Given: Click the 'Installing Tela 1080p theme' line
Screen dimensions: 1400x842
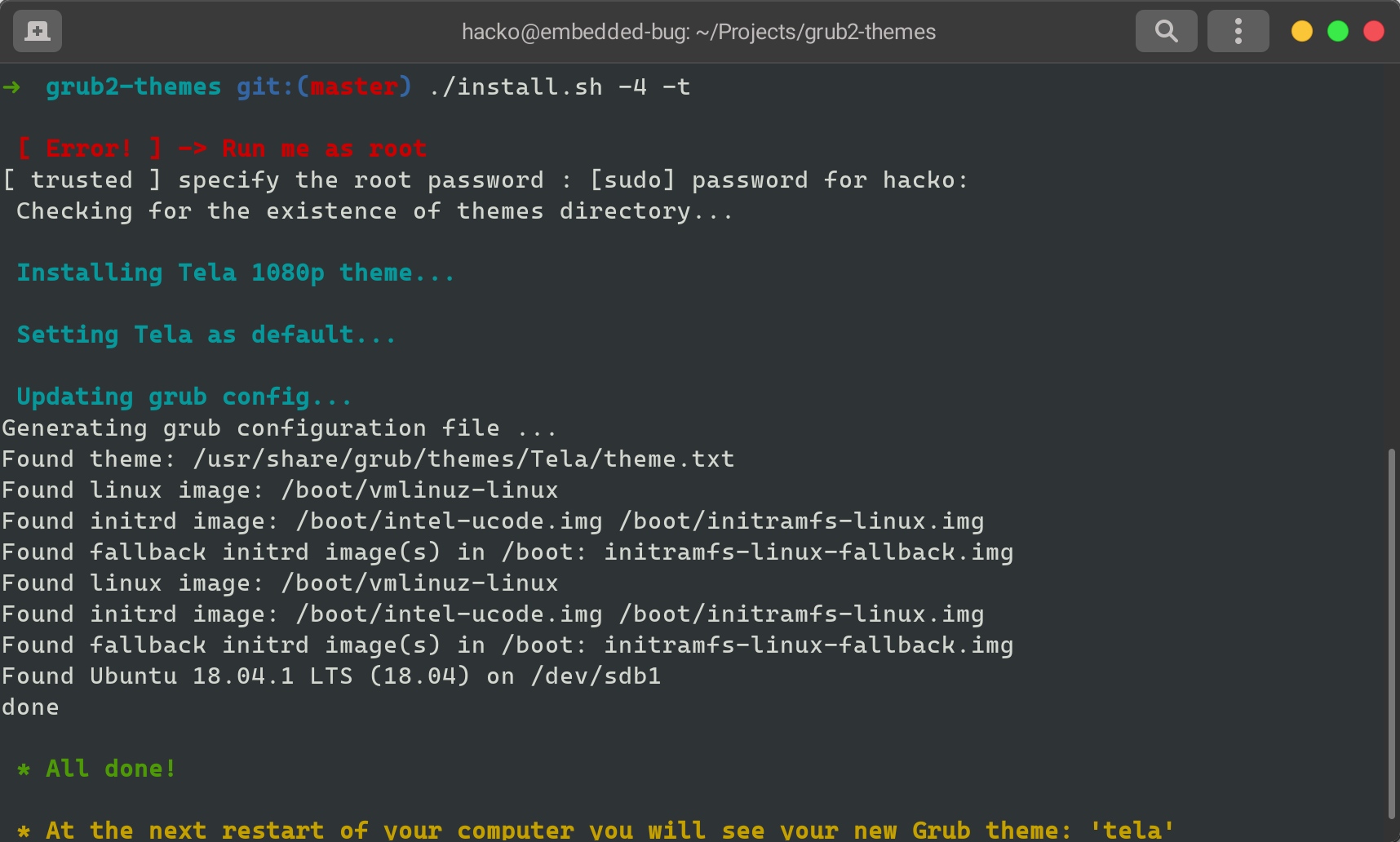Looking at the screenshot, I should 236,273.
